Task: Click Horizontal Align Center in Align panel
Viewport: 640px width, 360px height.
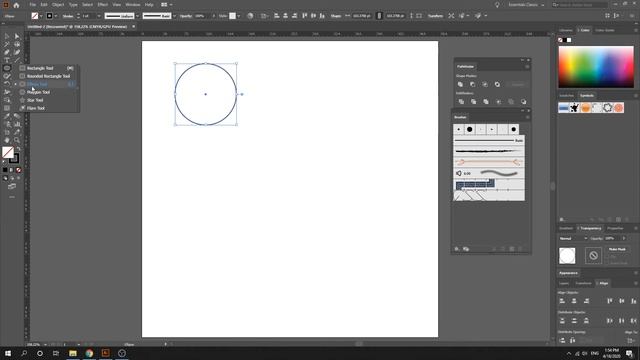Action: click(x=574, y=301)
